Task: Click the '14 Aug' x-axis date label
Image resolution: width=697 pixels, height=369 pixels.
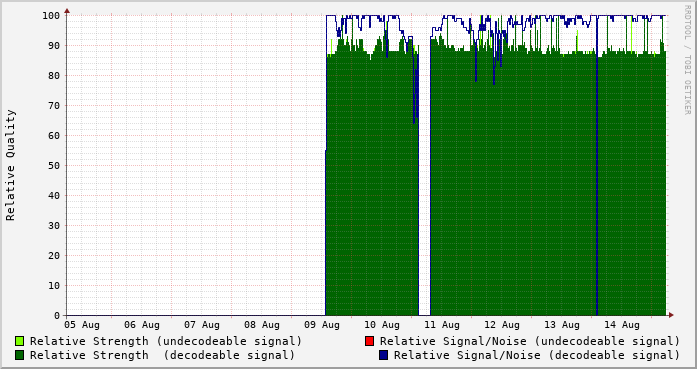Action: point(622,325)
